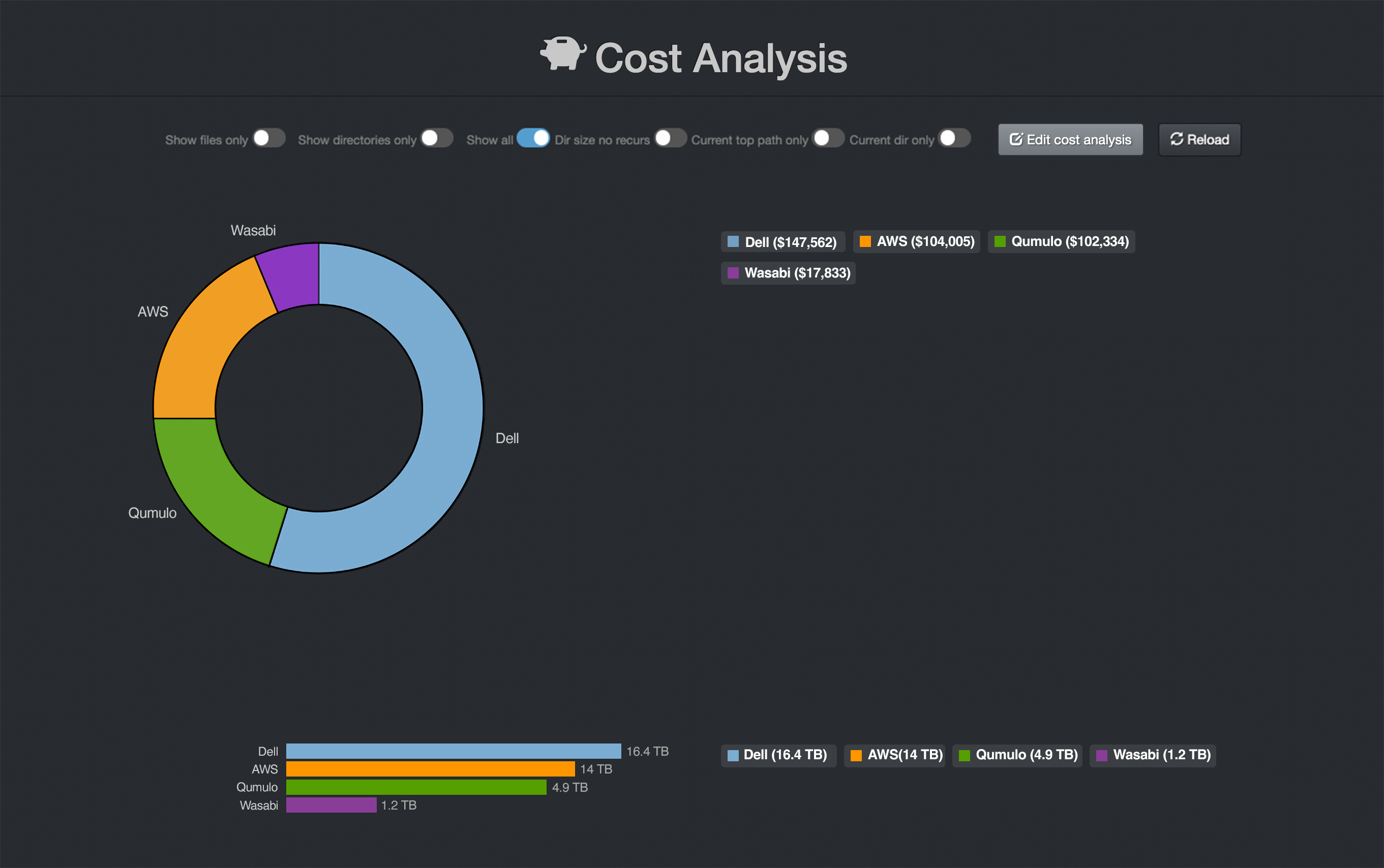Click the purple Wasabi donut slice

point(293,275)
